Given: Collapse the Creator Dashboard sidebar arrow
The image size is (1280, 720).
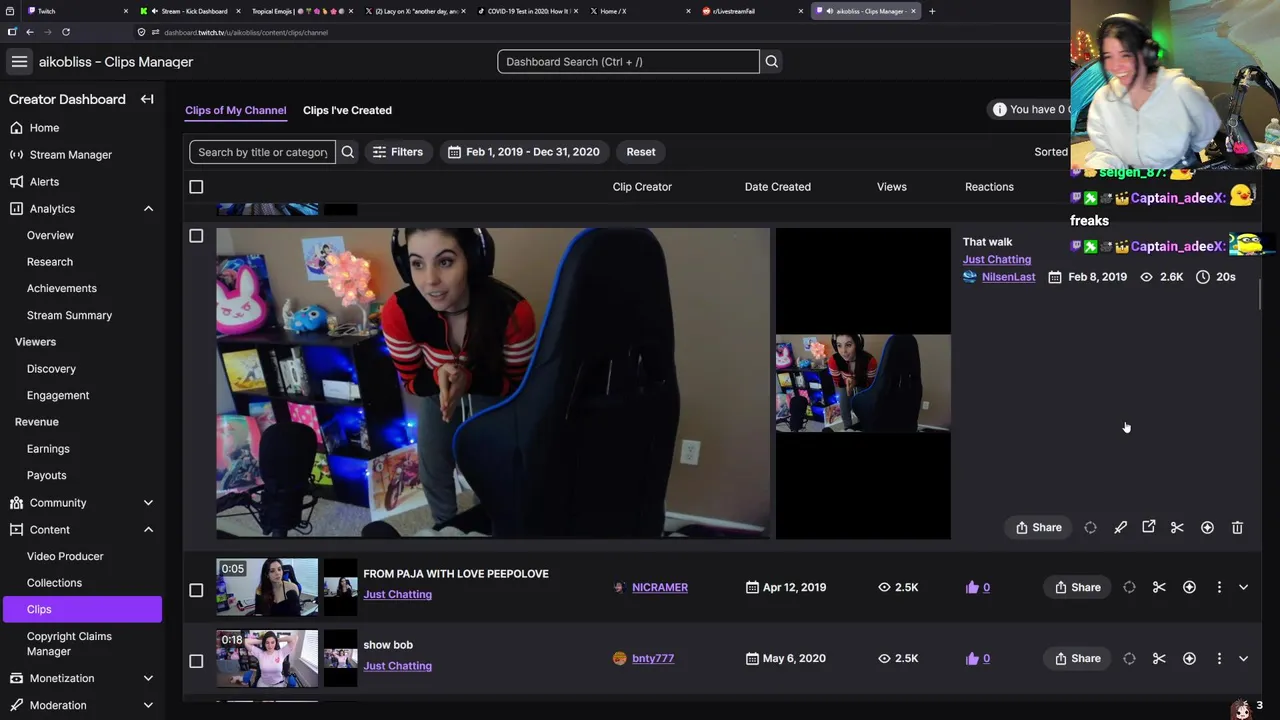Looking at the screenshot, I should point(147,99).
